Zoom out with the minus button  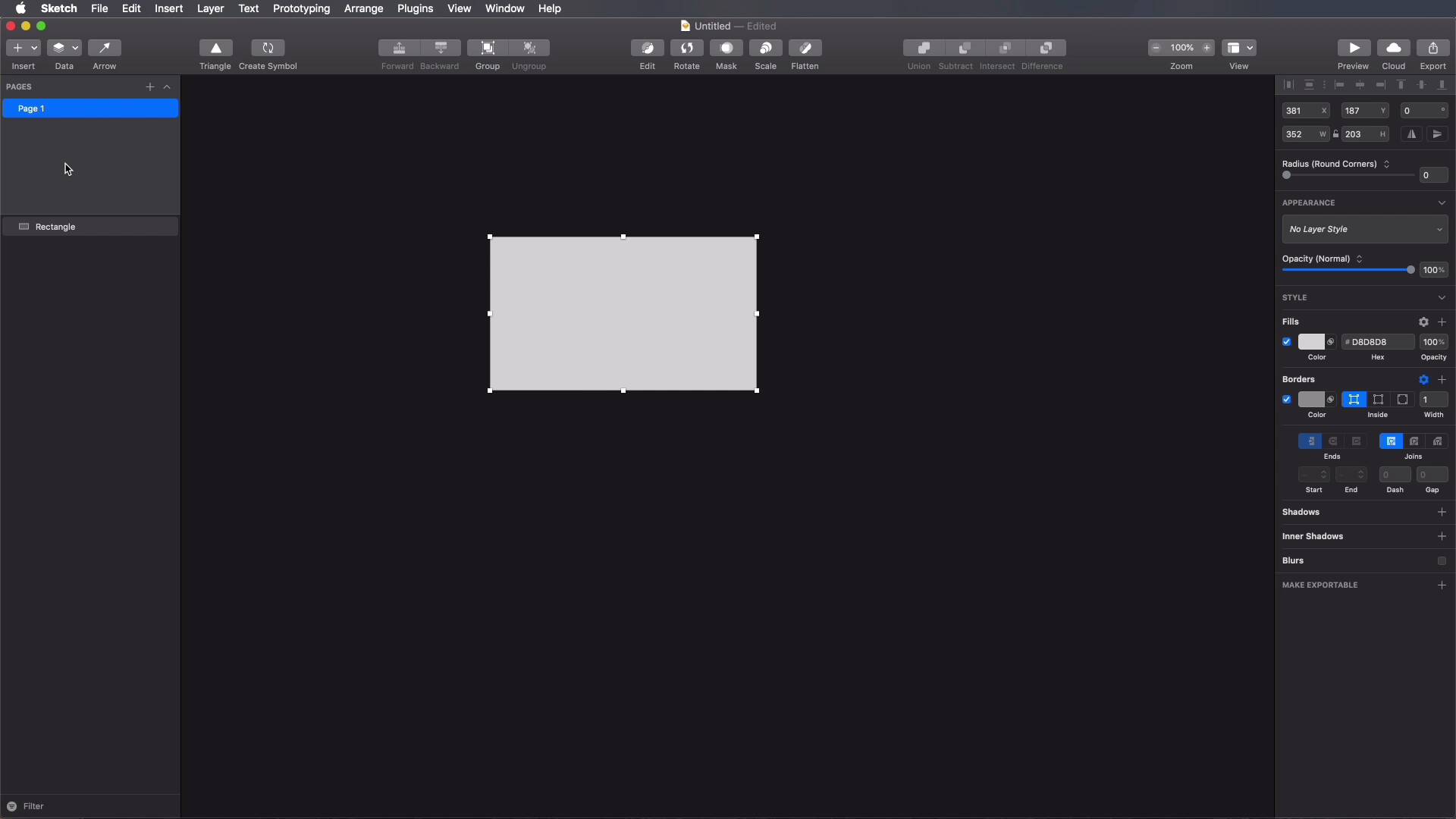click(x=1156, y=48)
